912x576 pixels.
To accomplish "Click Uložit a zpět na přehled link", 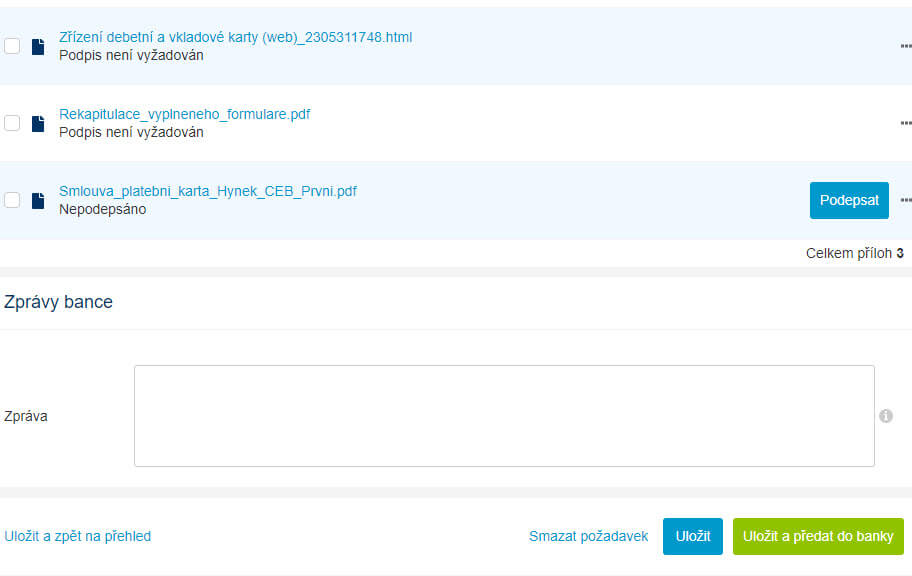I will (x=77, y=536).
